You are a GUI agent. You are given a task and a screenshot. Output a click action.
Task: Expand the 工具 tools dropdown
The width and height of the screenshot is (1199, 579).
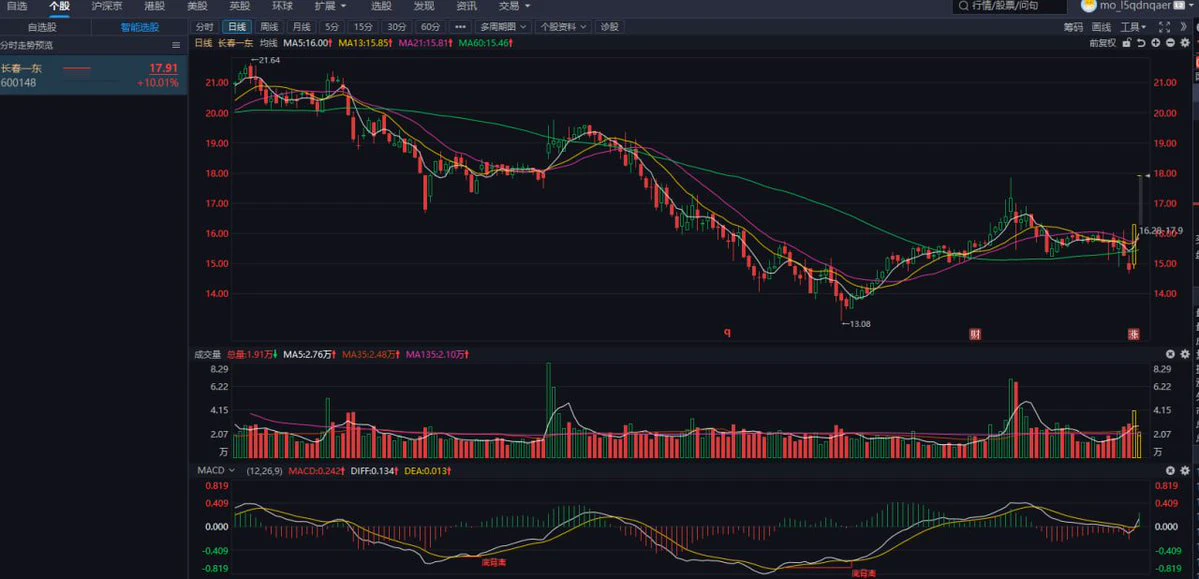(x=1134, y=27)
